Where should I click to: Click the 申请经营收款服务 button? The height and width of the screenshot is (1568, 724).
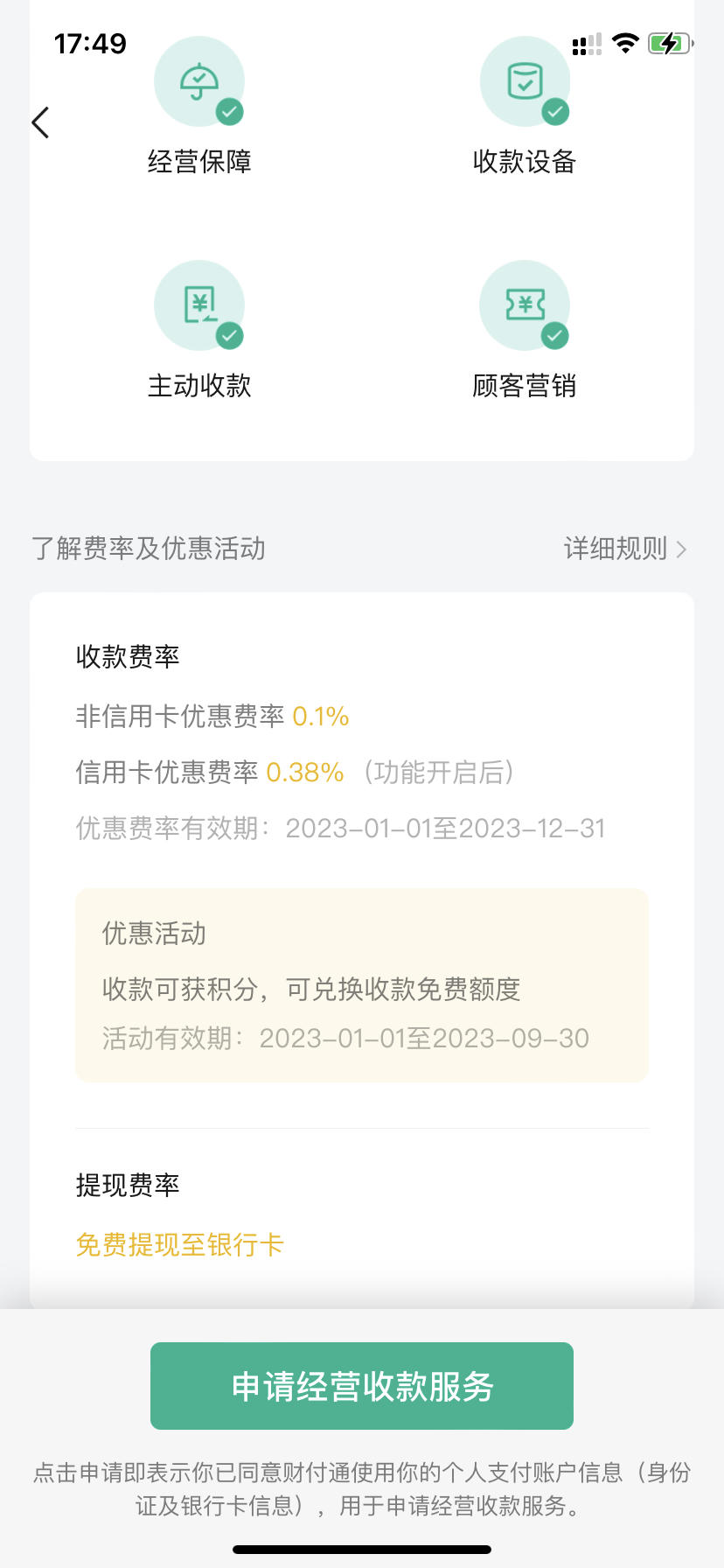coord(362,1386)
